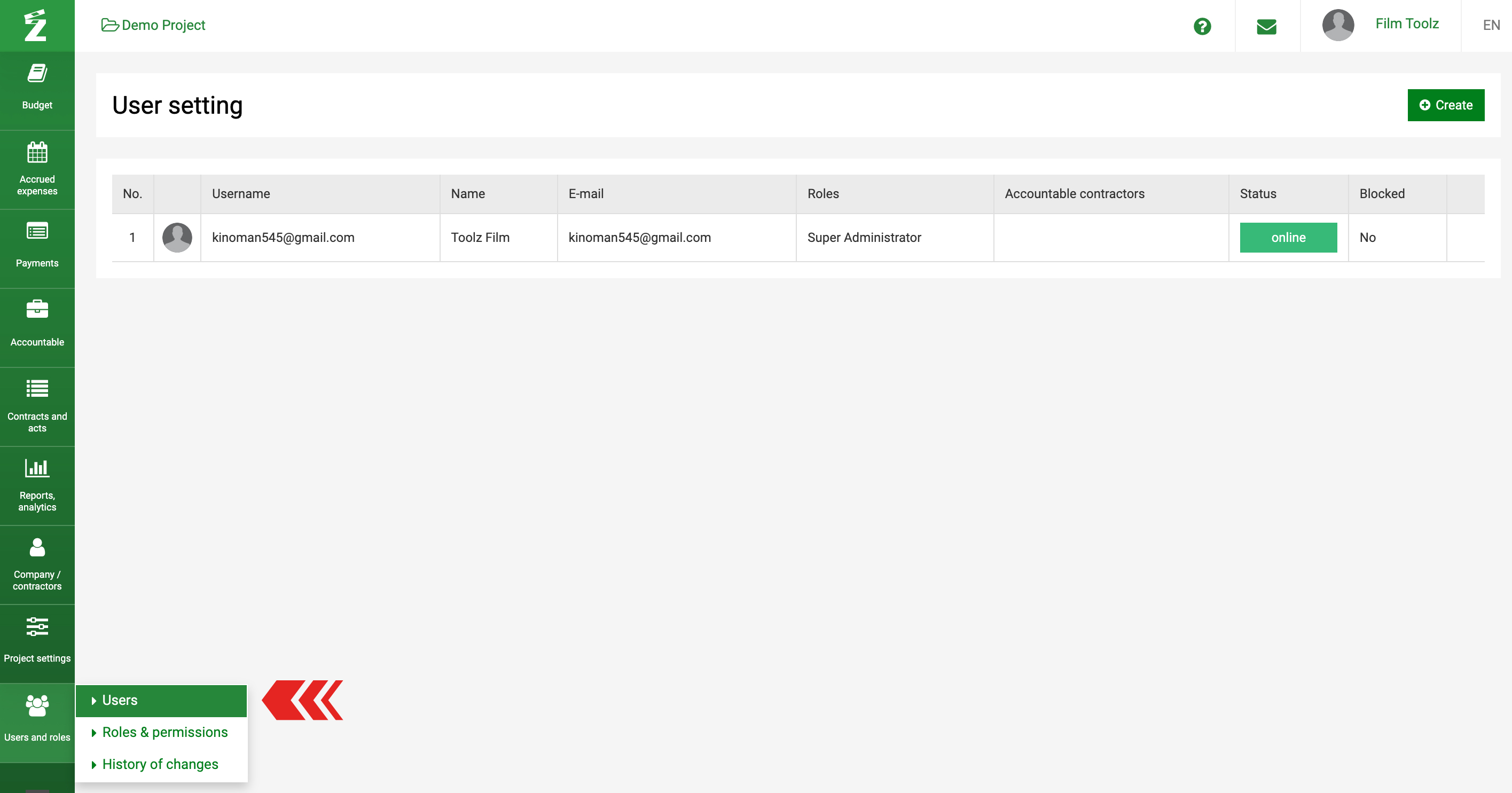The width and height of the screenshot is (1512, 793).
Task: Select Users submenu item
Action: click(x=161, y=700)
